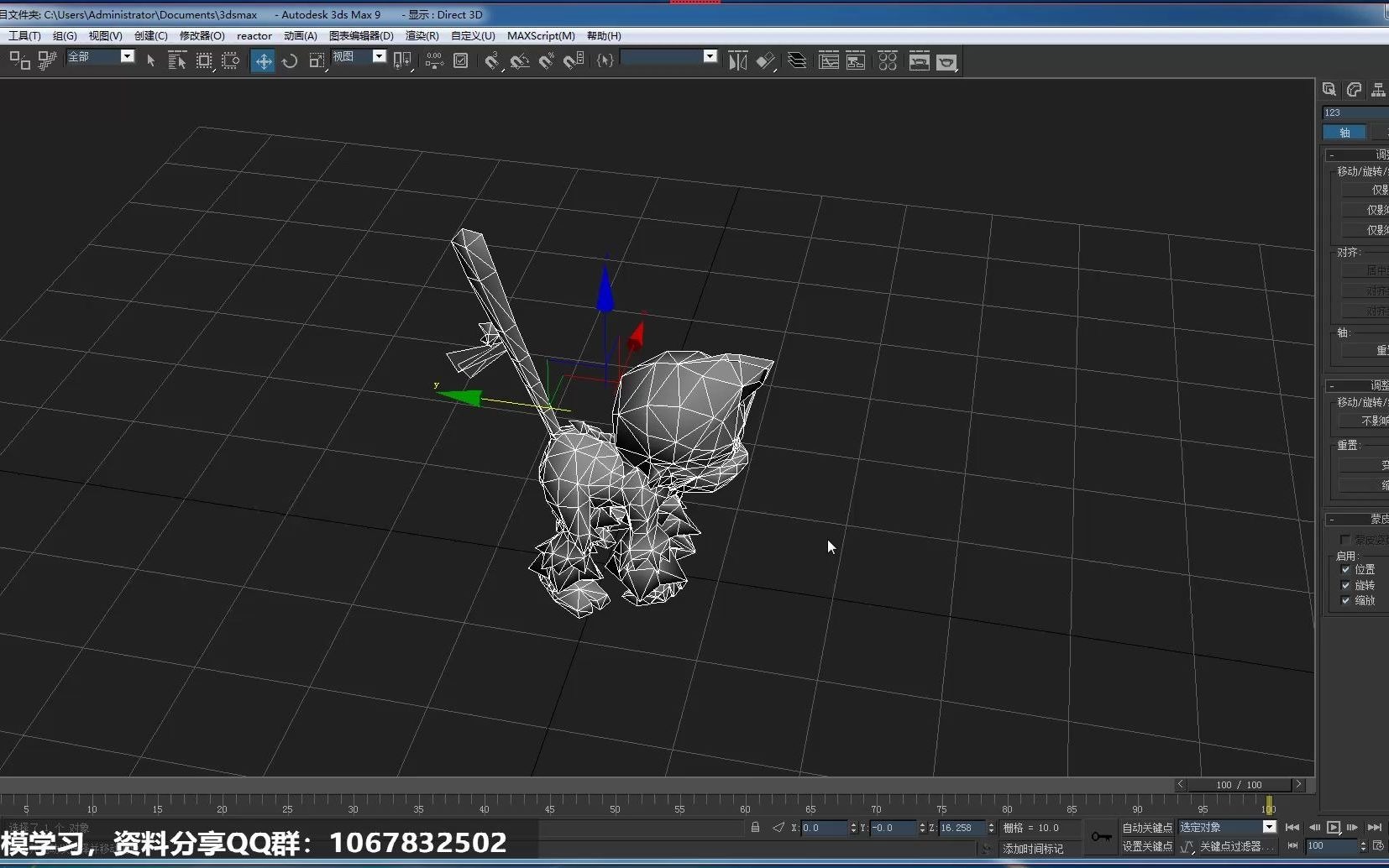
Task: Open the Create command panel tab
Action: tap(1329, 90)
